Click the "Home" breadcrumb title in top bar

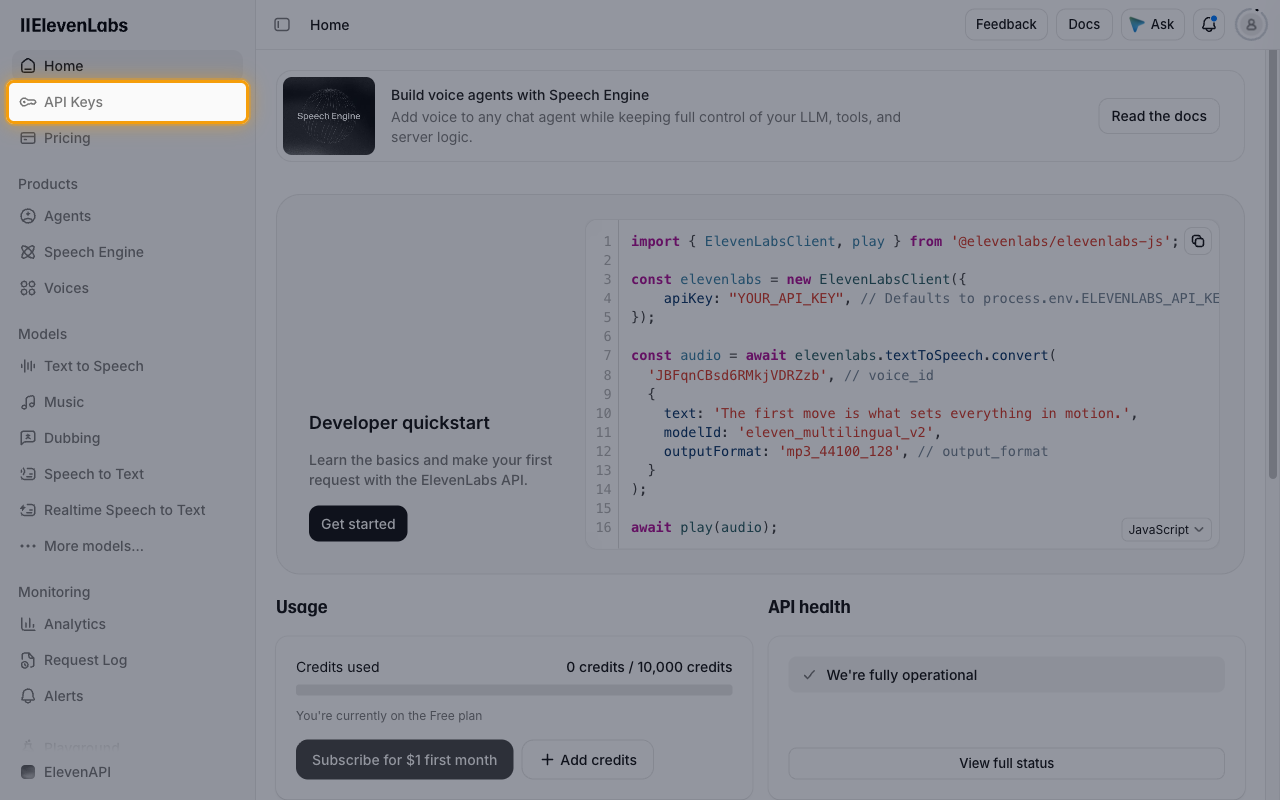(x=329, y=25)
